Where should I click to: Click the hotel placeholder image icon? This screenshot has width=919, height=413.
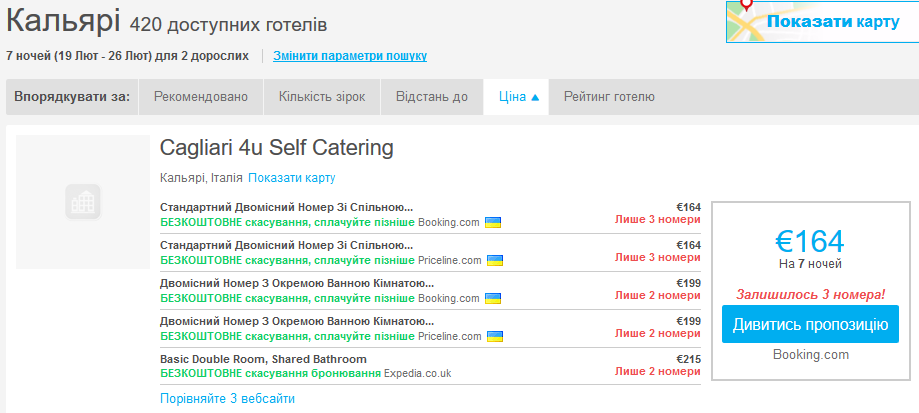point(83,202)
